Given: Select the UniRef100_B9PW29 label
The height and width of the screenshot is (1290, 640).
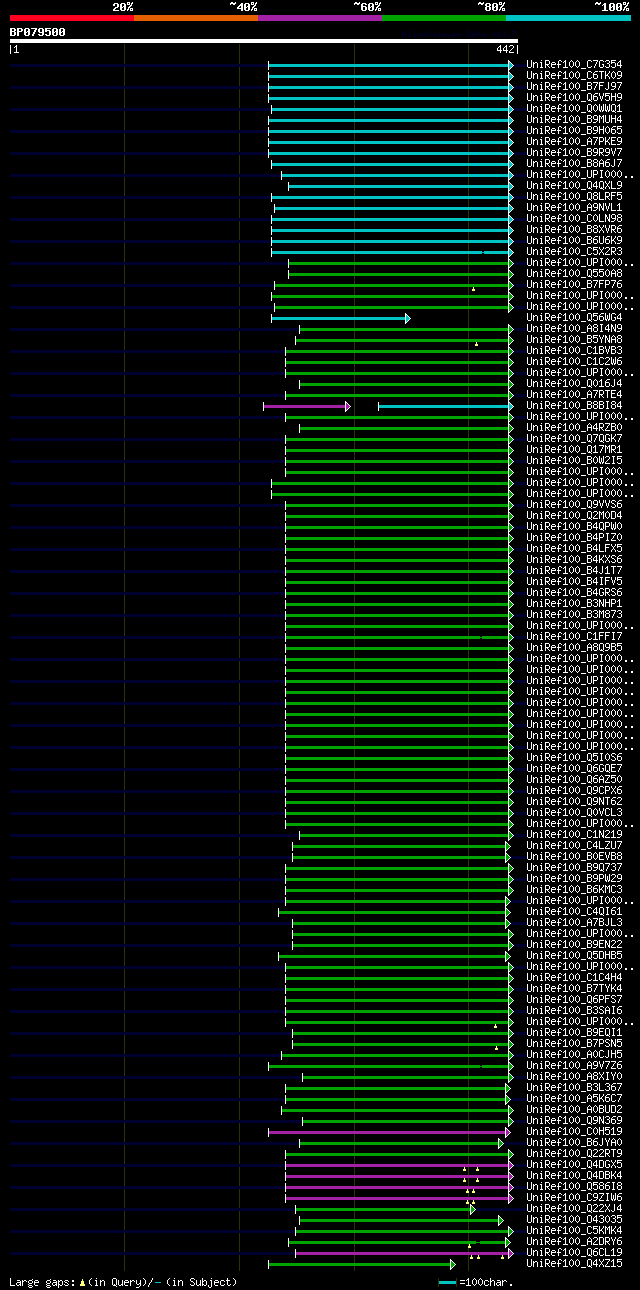Looking at the screenshot, I should coord(574,879).
